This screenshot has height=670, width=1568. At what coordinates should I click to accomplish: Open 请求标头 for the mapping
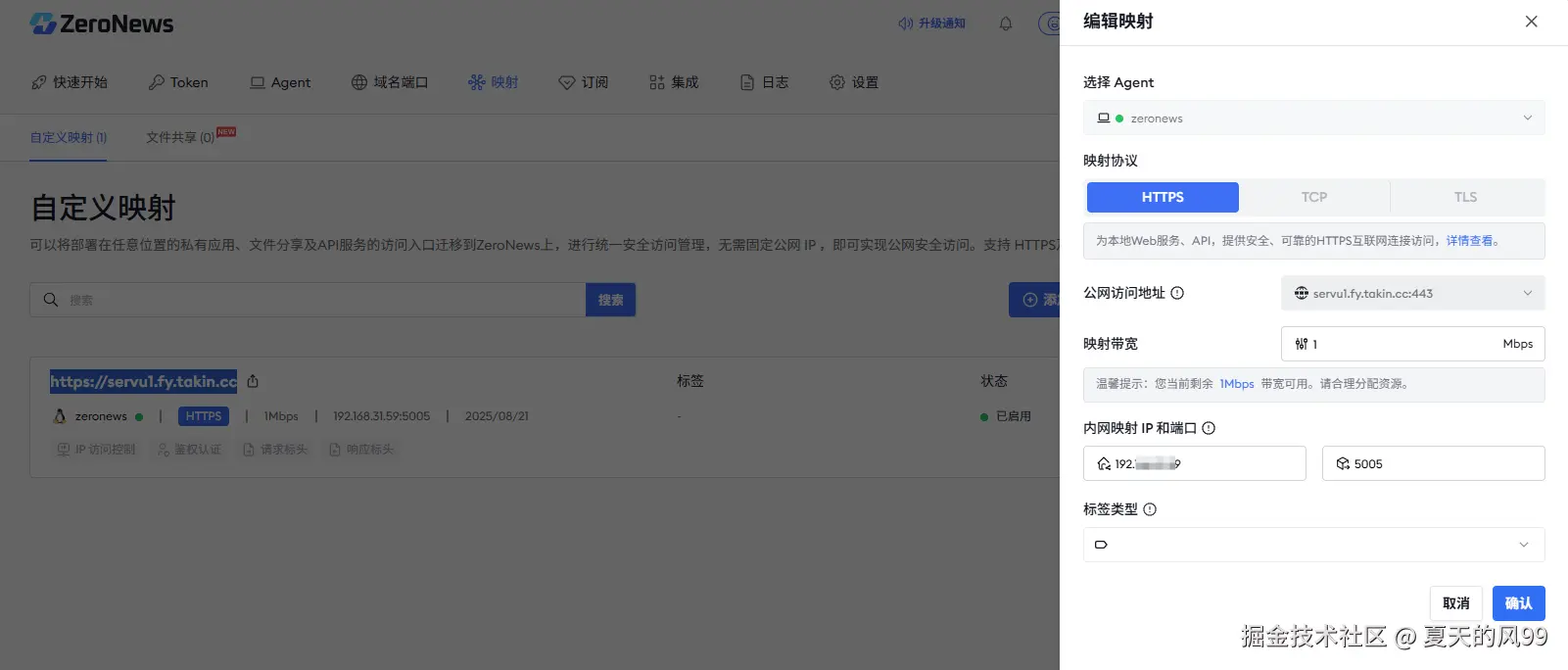[275, 450]
